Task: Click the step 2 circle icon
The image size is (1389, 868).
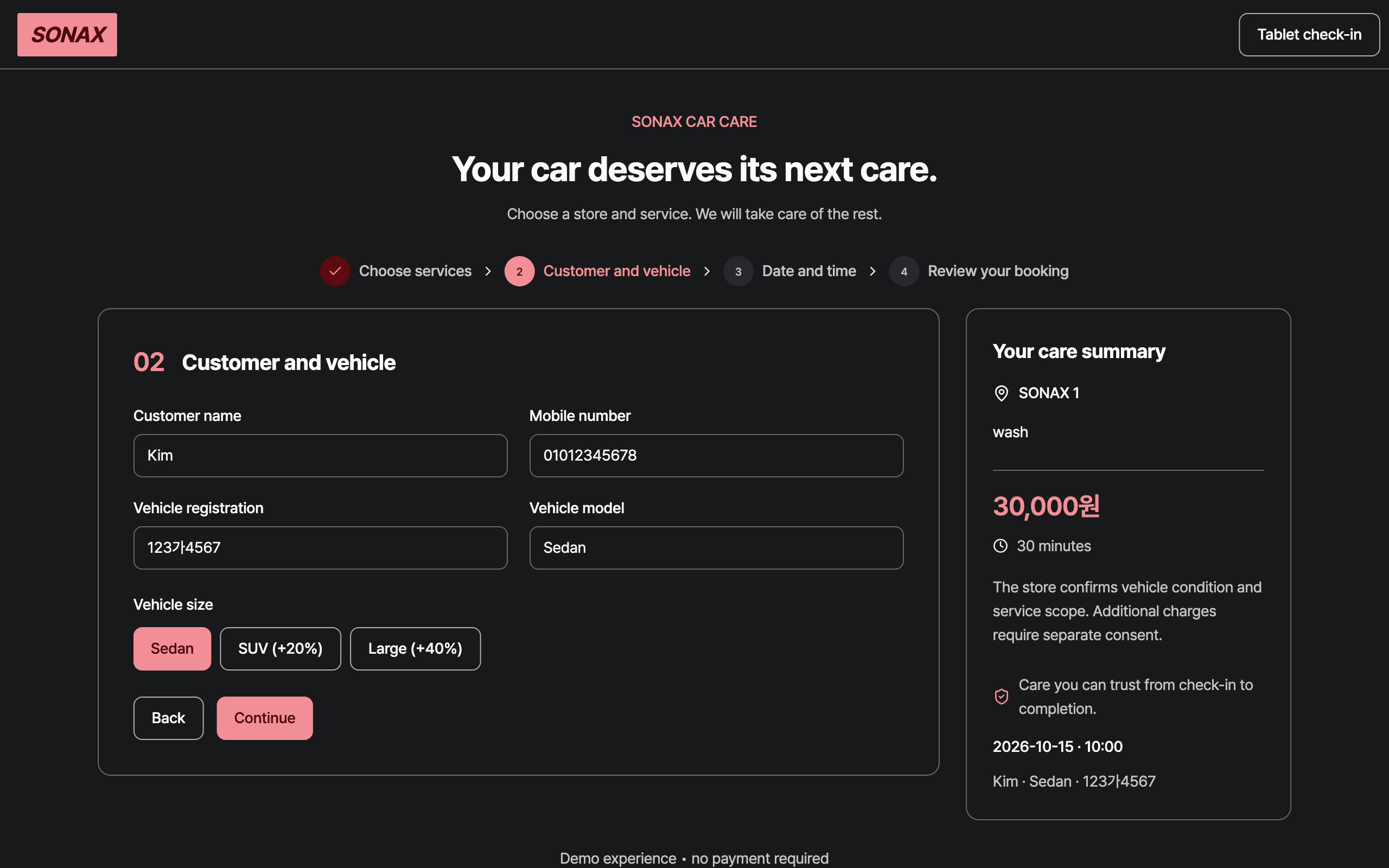Action: pyautogui.click(x=519, y=271)
